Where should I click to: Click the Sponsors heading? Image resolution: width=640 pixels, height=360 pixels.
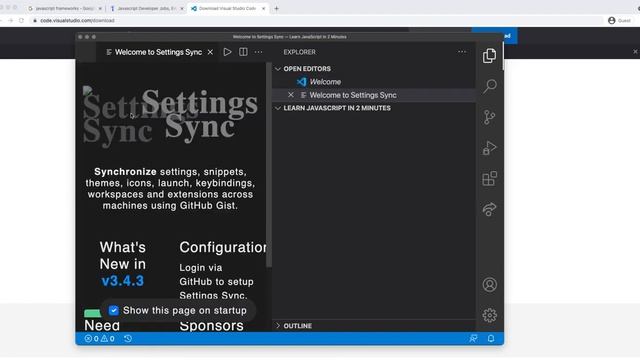(x=211, y=326)
